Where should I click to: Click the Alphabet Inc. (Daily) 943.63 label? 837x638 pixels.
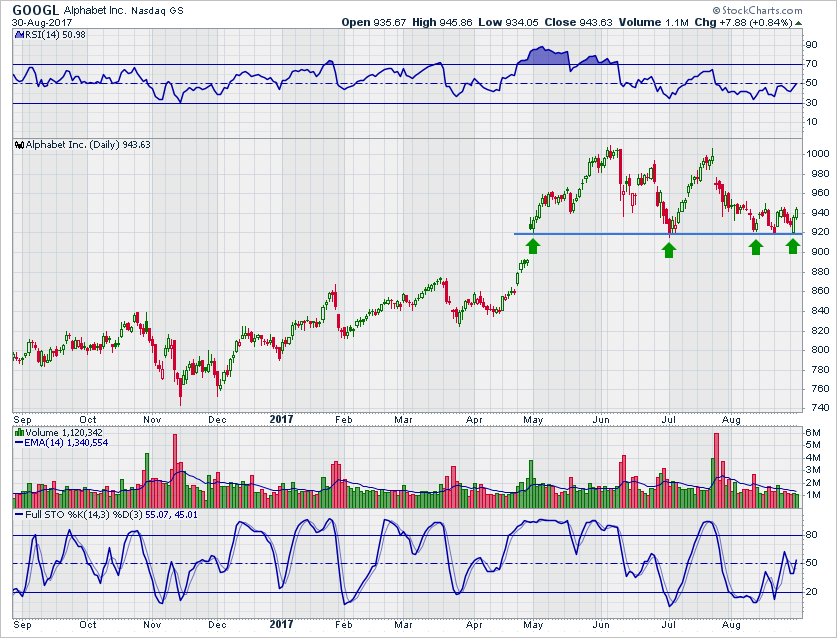88,145
